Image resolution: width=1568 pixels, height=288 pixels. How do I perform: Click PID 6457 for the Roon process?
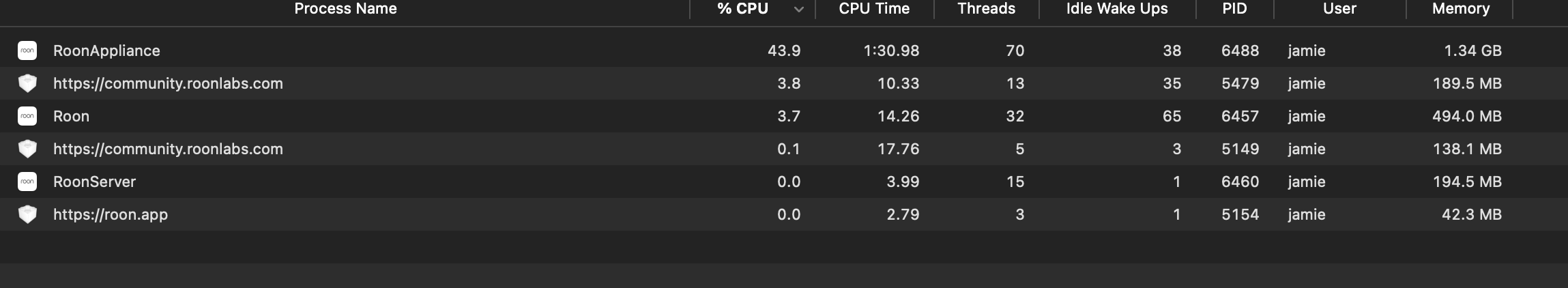(x=1240, y=116)
